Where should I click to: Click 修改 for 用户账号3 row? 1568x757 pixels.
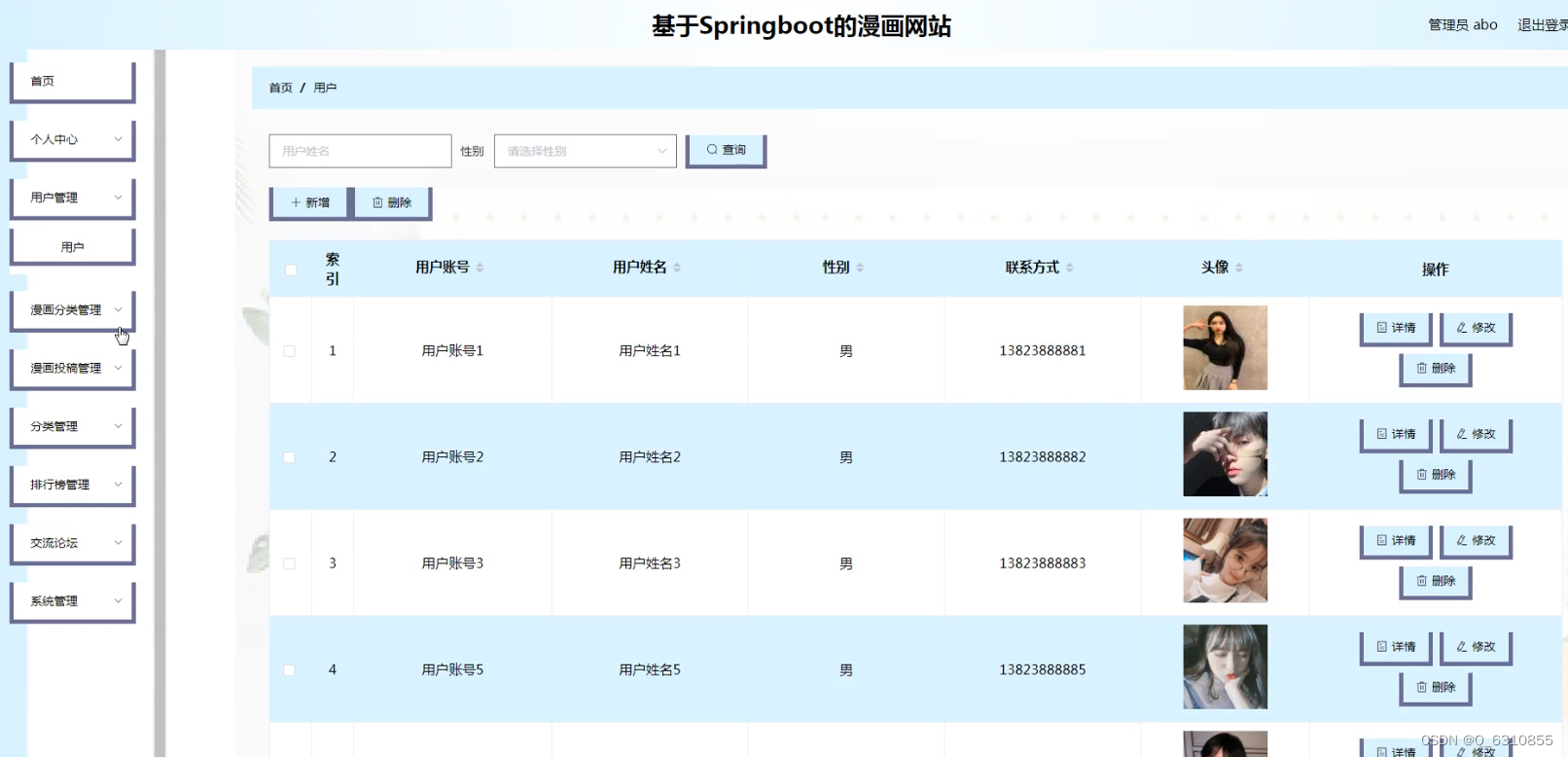1476,540
